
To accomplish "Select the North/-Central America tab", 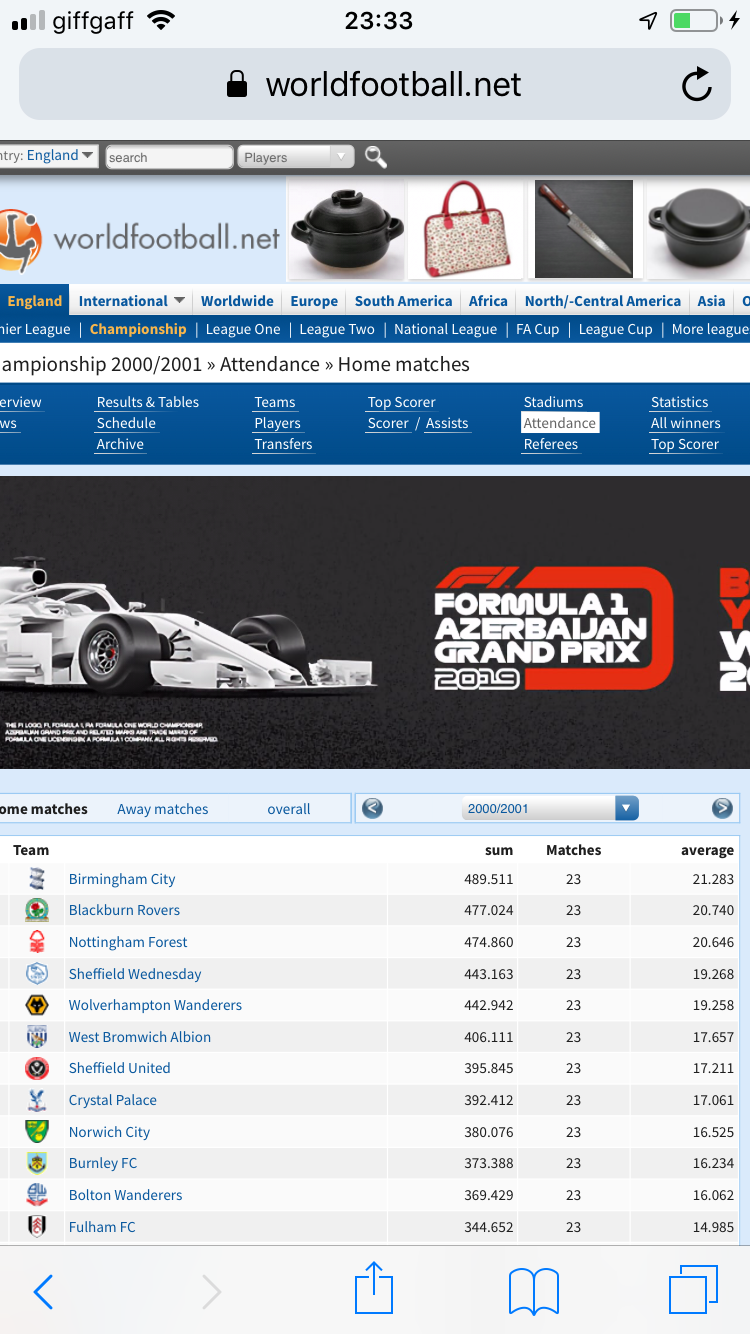I will 602,301.
